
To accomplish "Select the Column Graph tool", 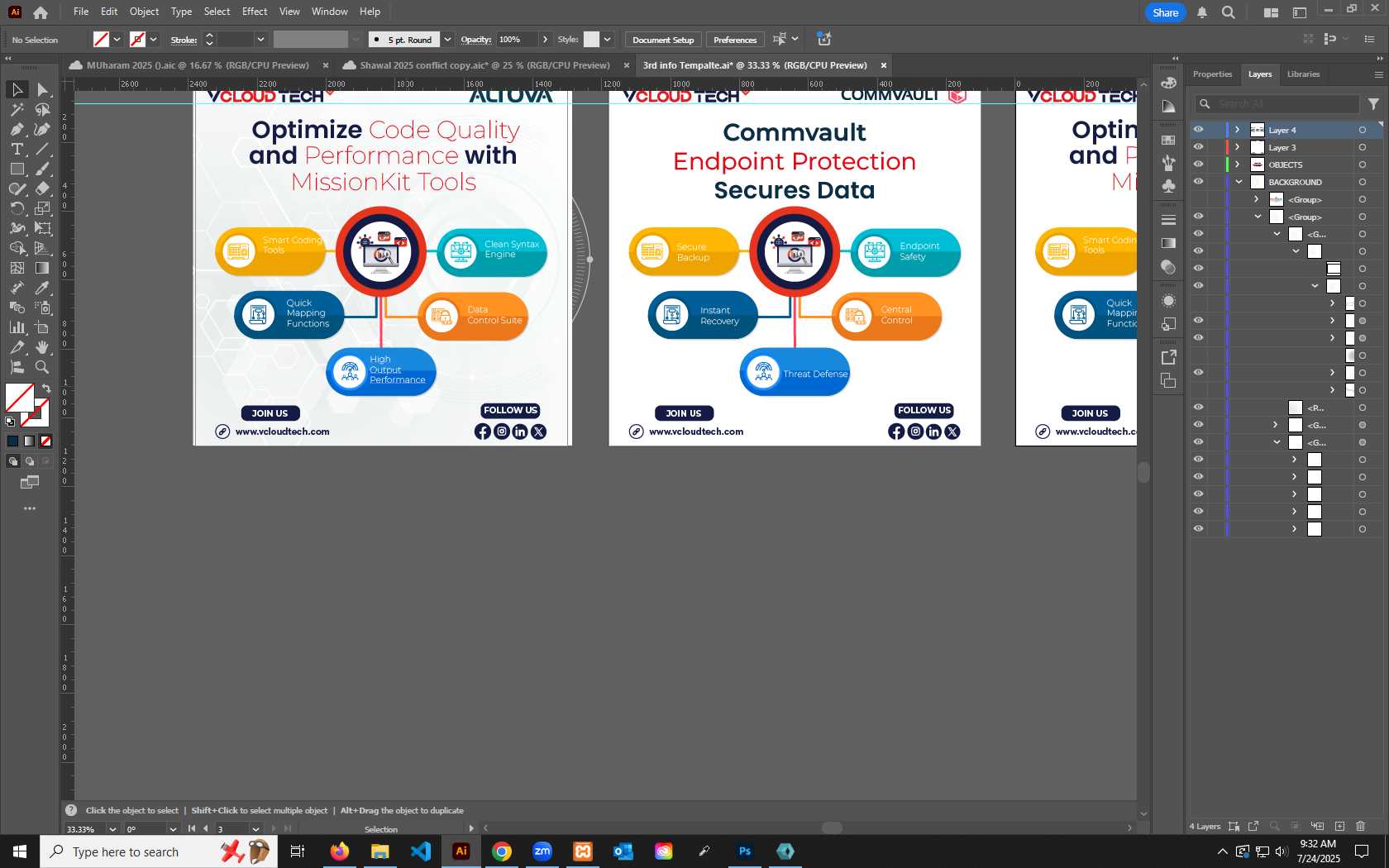I will (17, 327).
